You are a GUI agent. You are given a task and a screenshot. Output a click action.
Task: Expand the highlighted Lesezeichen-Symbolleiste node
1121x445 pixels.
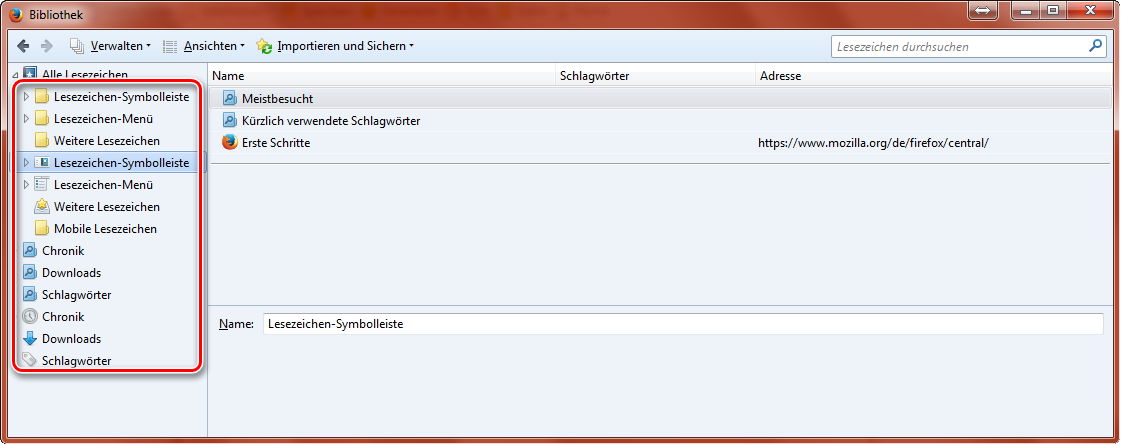(26, 163)
